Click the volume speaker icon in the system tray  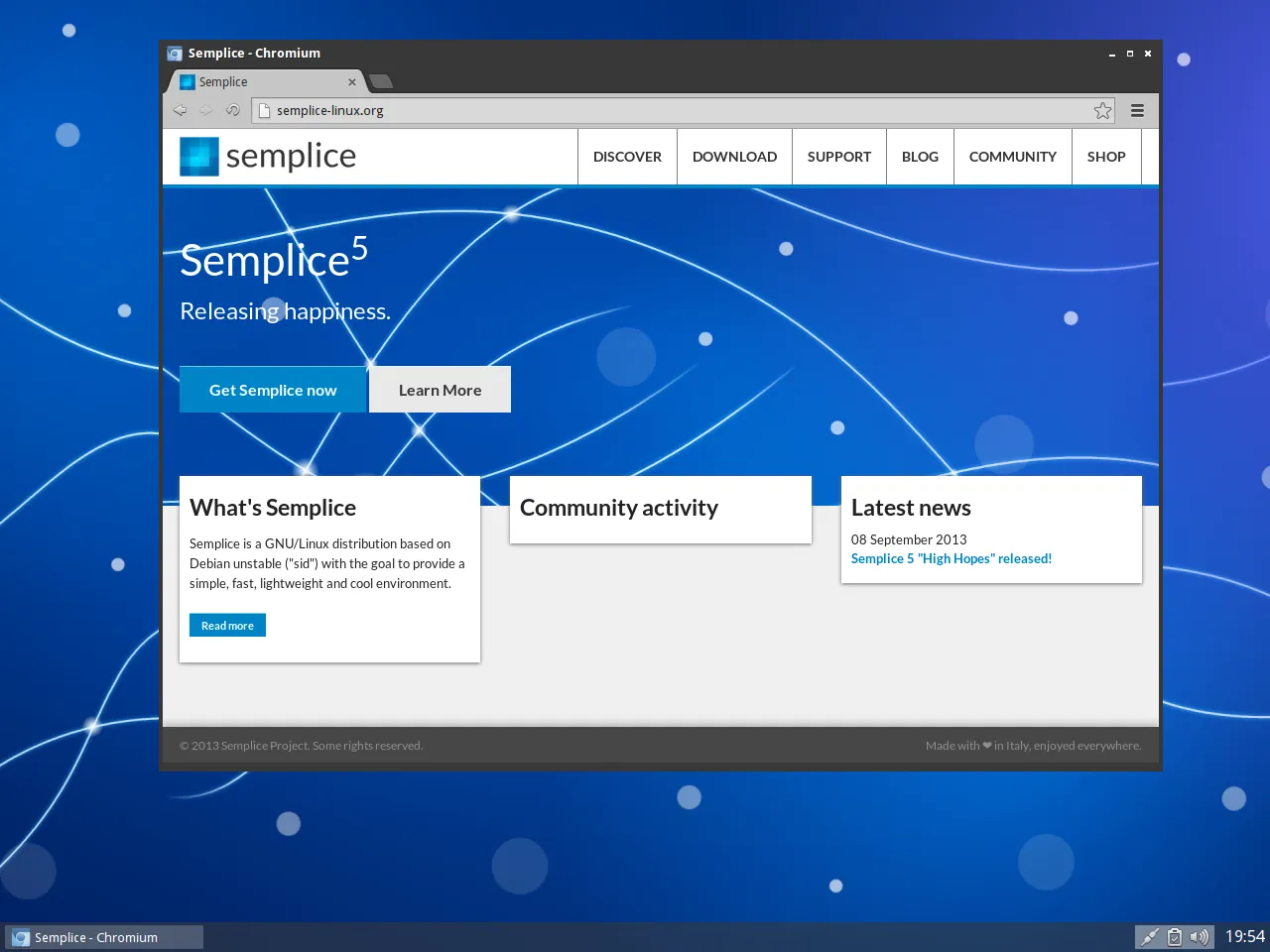1200,936
